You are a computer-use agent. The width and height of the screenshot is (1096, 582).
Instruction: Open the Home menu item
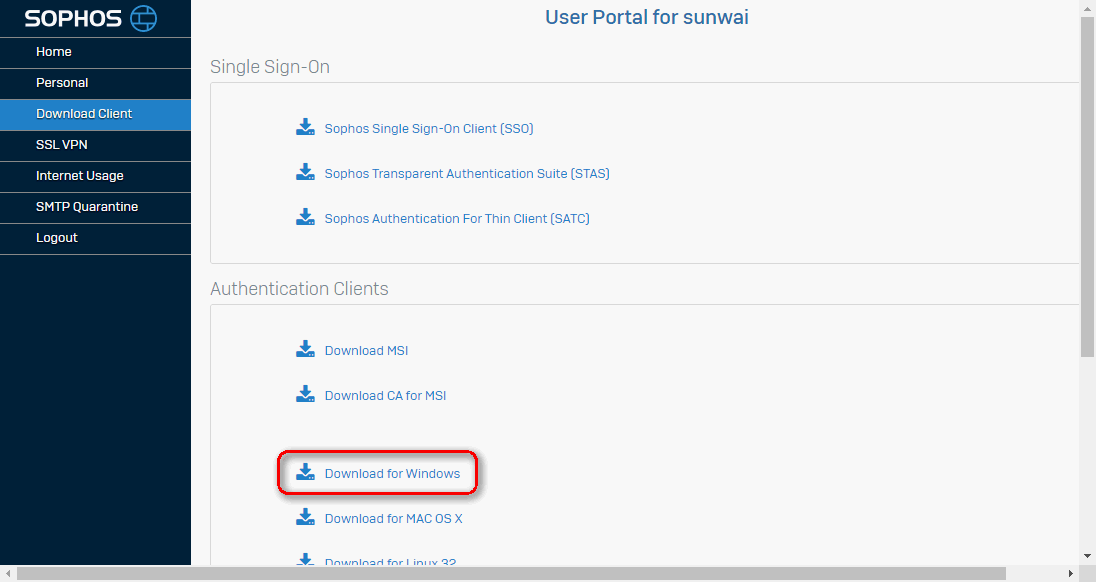click(95, 52)
